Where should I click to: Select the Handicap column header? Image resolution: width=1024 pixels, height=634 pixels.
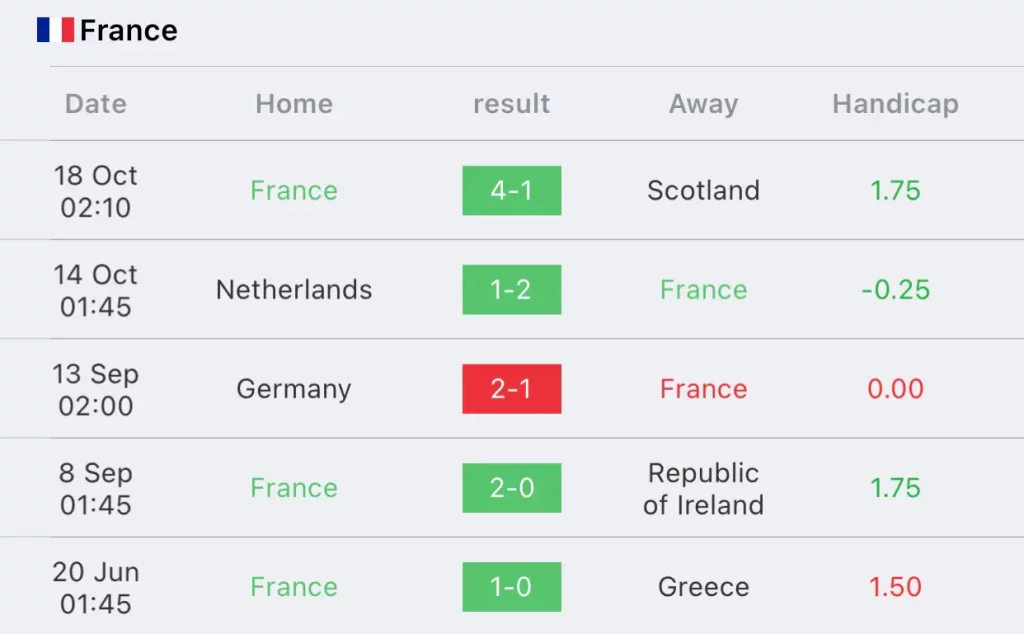pyautogui.click(x=895, y=104)
